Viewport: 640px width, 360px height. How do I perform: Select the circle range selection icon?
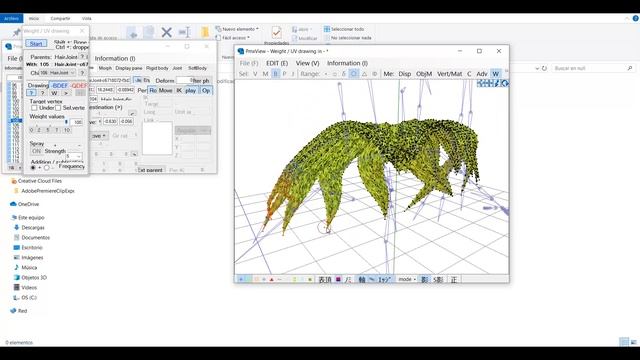[354, 74]
